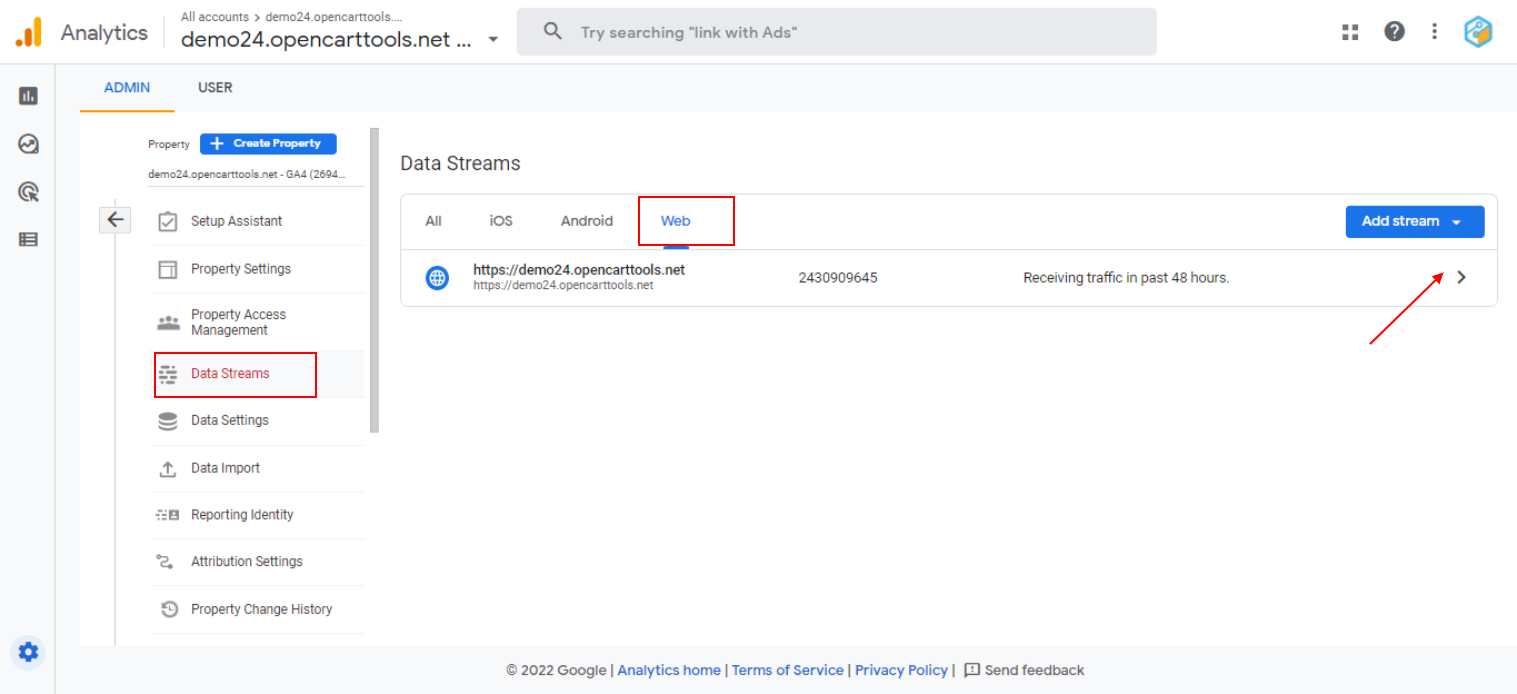This screenshot has height=694, width=1517.
Task: Click the Setup Assistant checkbox icon
Action: 168,221
